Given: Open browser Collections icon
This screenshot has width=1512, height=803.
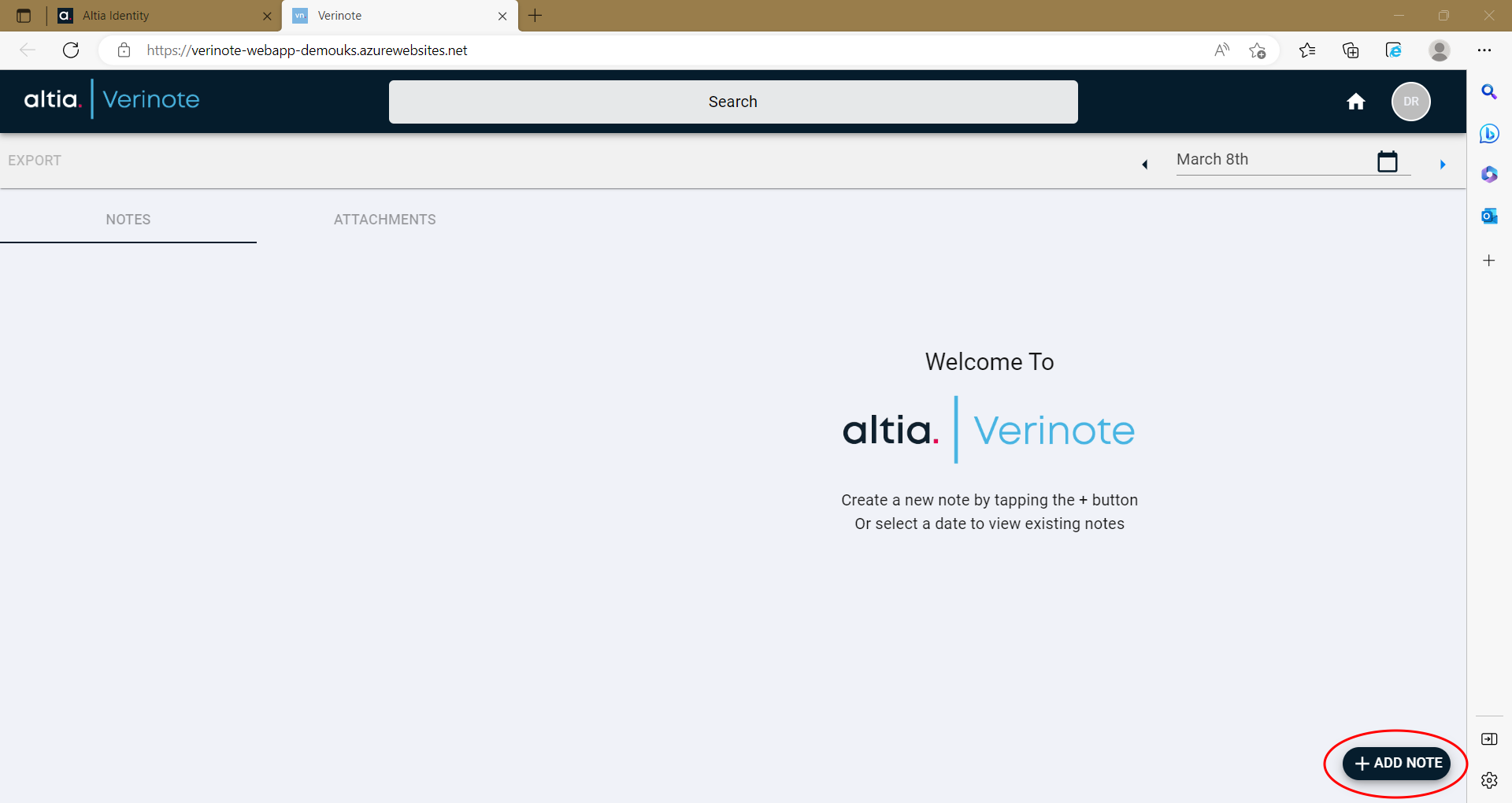Looking at the screenshot, I should coord(1351,50).
